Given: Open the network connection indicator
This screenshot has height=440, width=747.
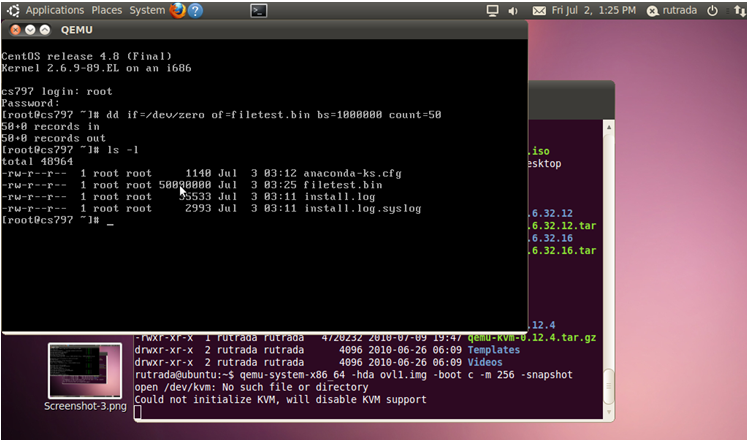Looking at the screenshot, I should pos(740,10).
